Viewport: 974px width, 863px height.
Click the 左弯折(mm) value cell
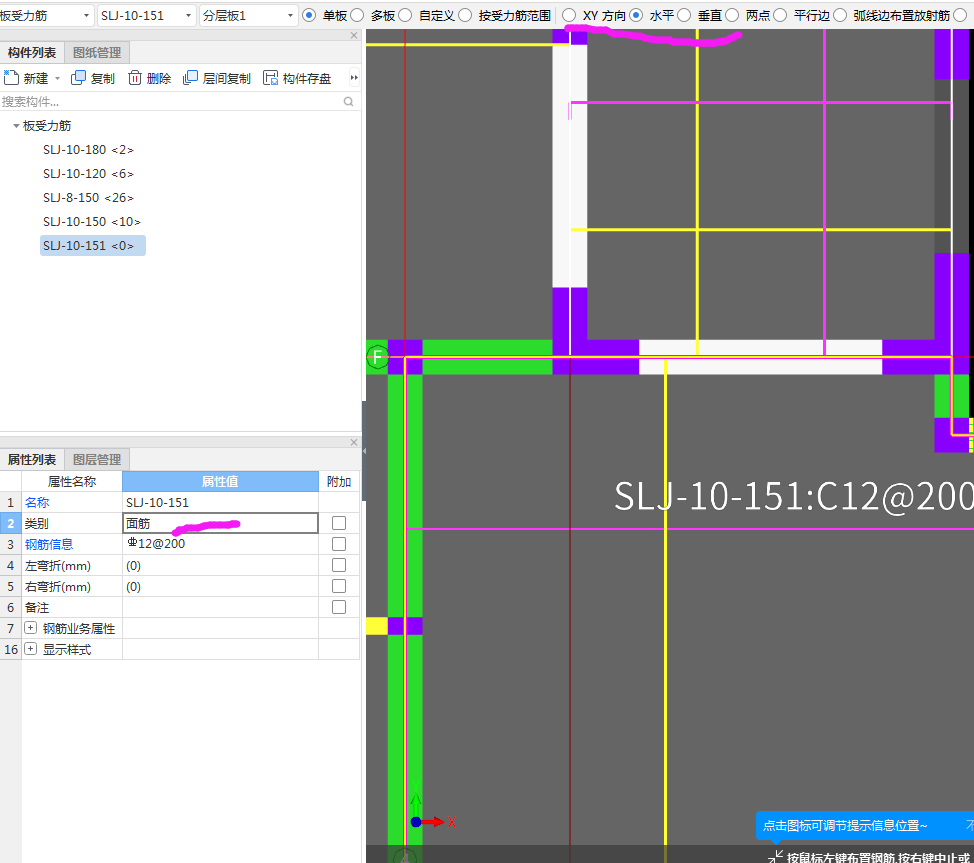click(x=220, y=566)
